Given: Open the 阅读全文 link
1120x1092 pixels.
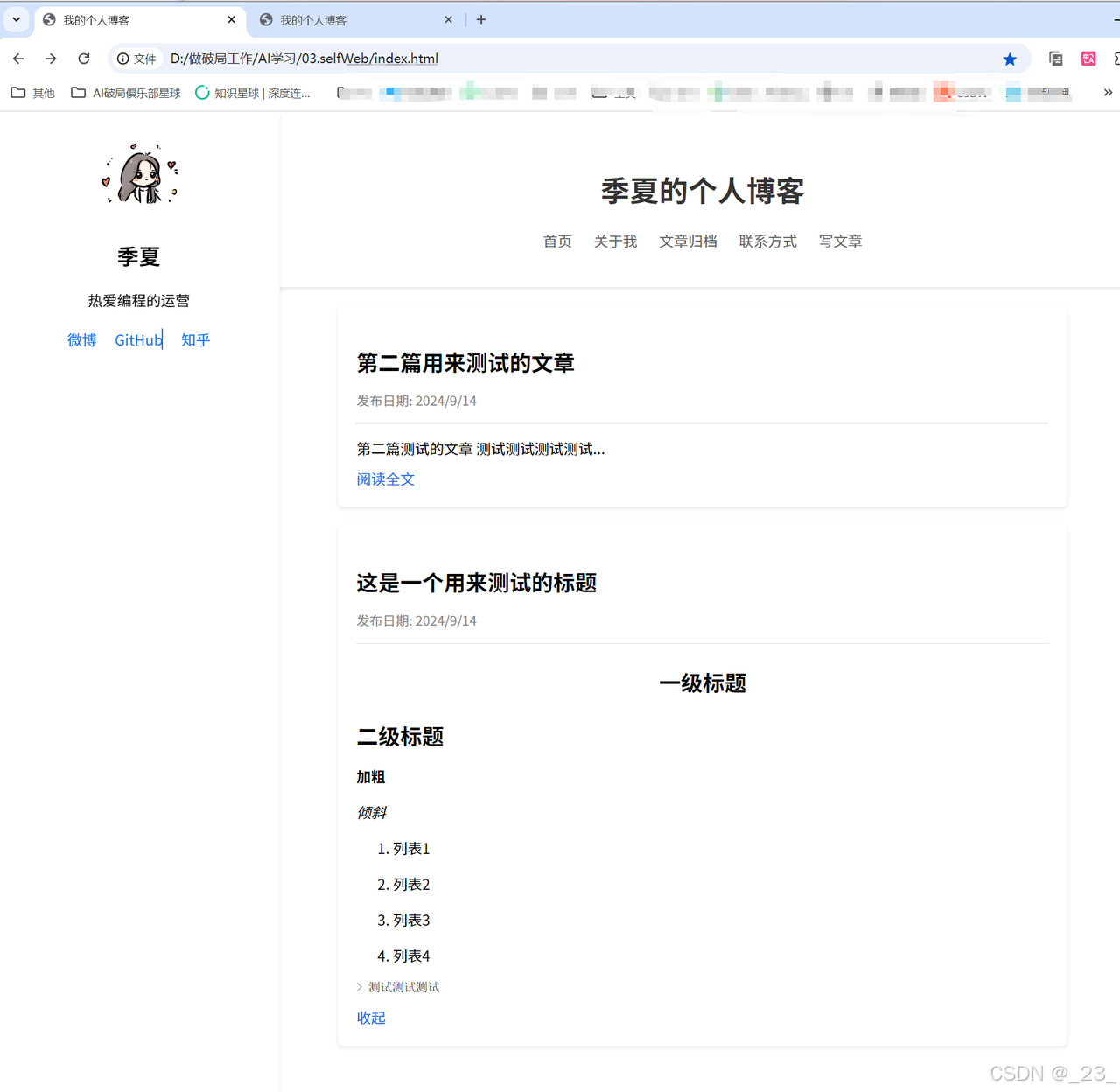Looking at the screenshot, I should click(x=385, y=479).
